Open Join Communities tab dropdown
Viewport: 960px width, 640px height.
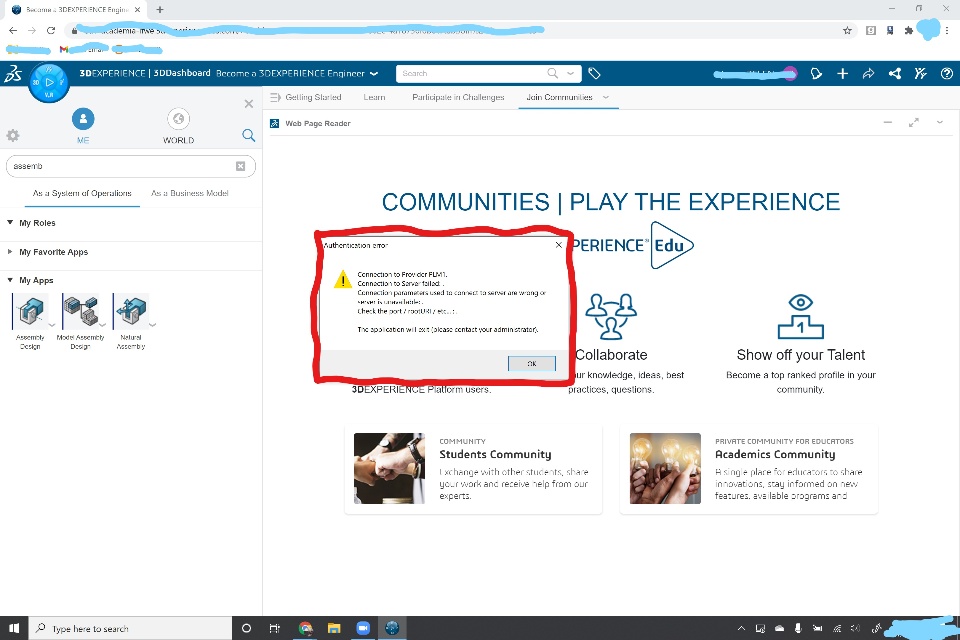(606, 97)
